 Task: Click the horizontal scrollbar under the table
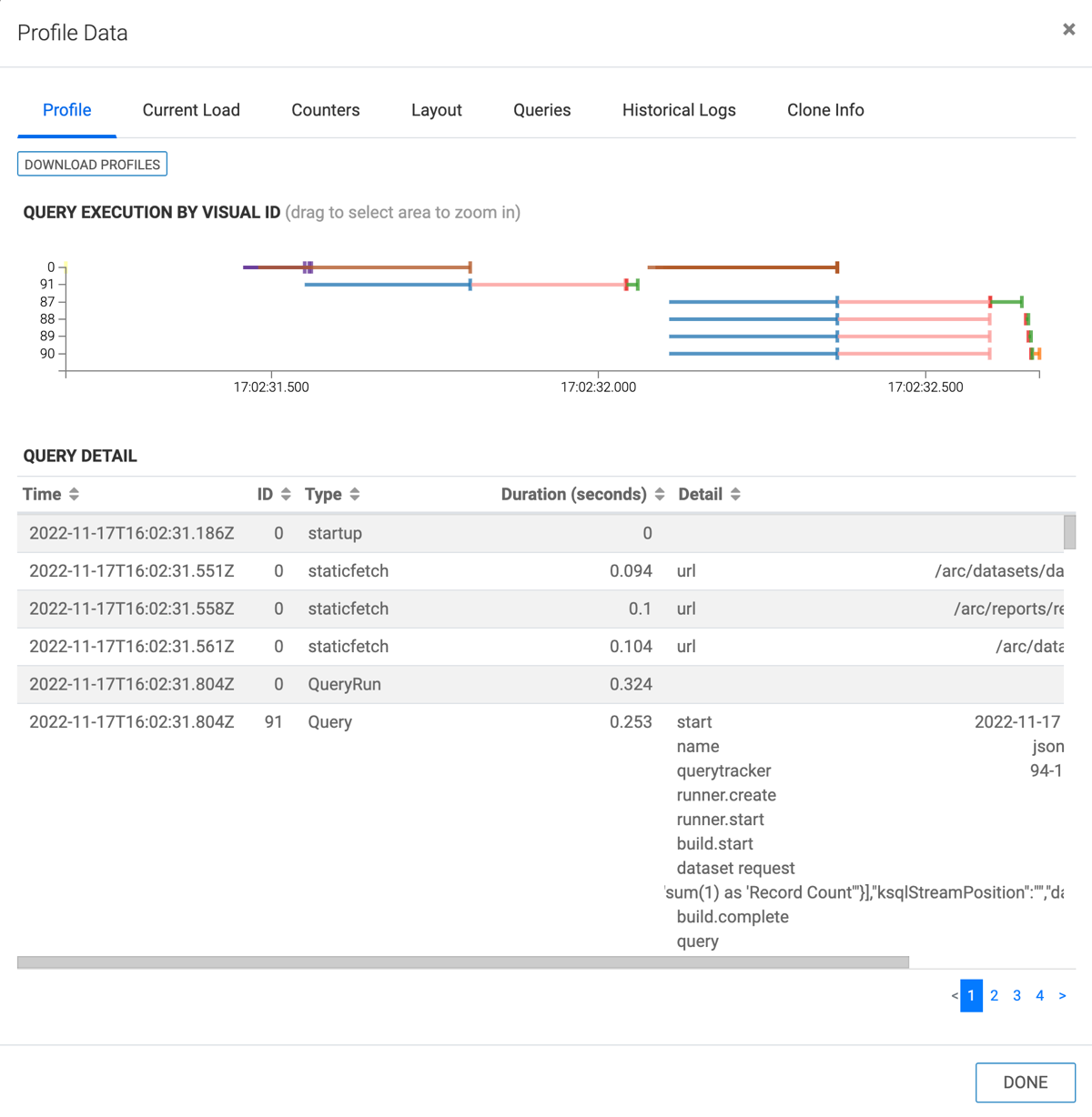(462, 962)
